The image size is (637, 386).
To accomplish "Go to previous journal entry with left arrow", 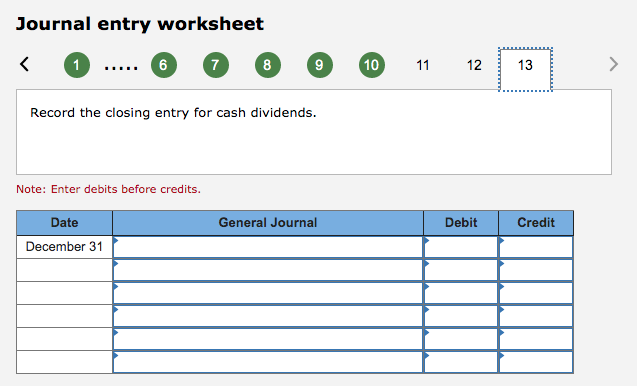I will point(24,64).
